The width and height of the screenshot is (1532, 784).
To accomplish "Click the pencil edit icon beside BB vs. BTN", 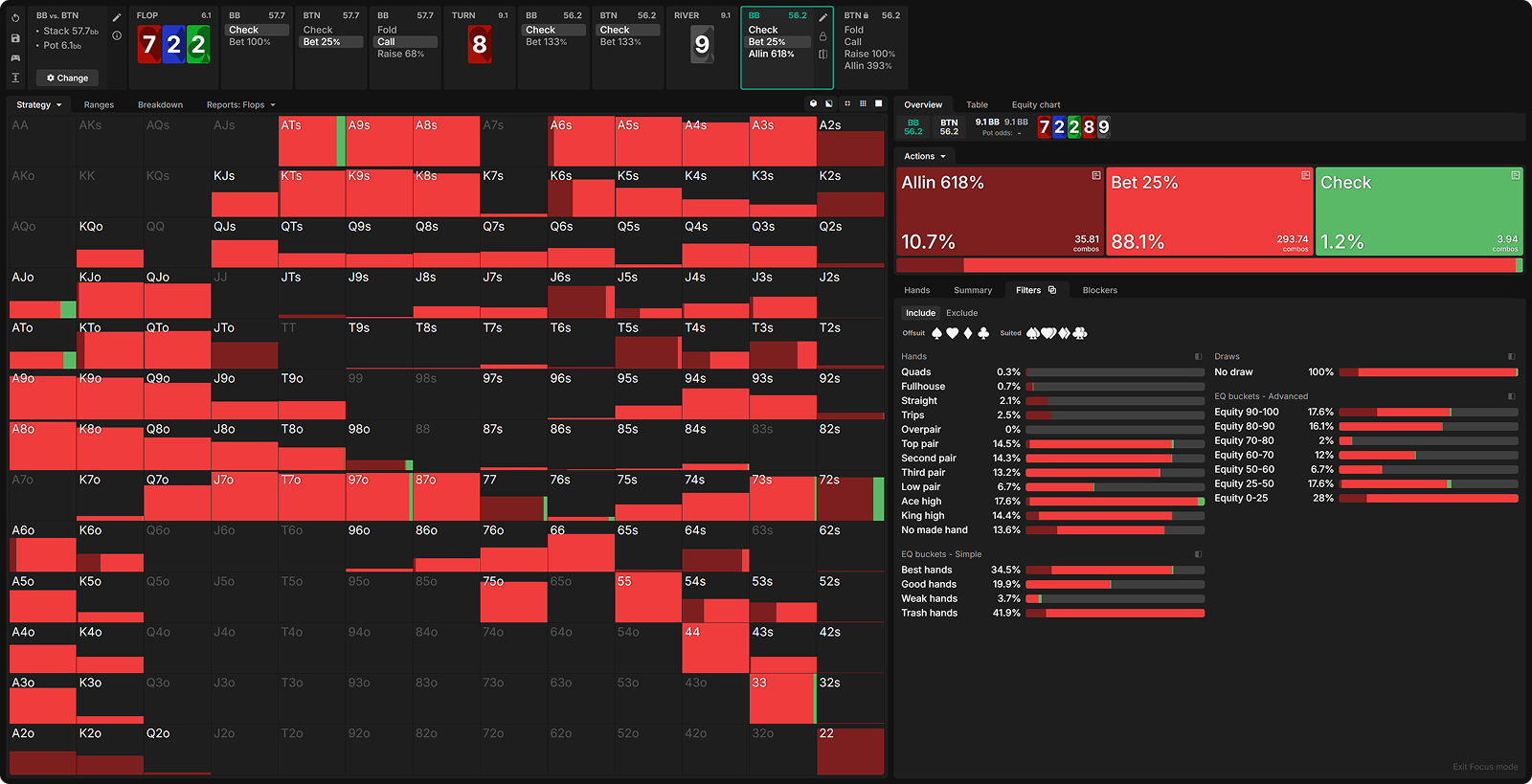I will [x=117, y=17].
